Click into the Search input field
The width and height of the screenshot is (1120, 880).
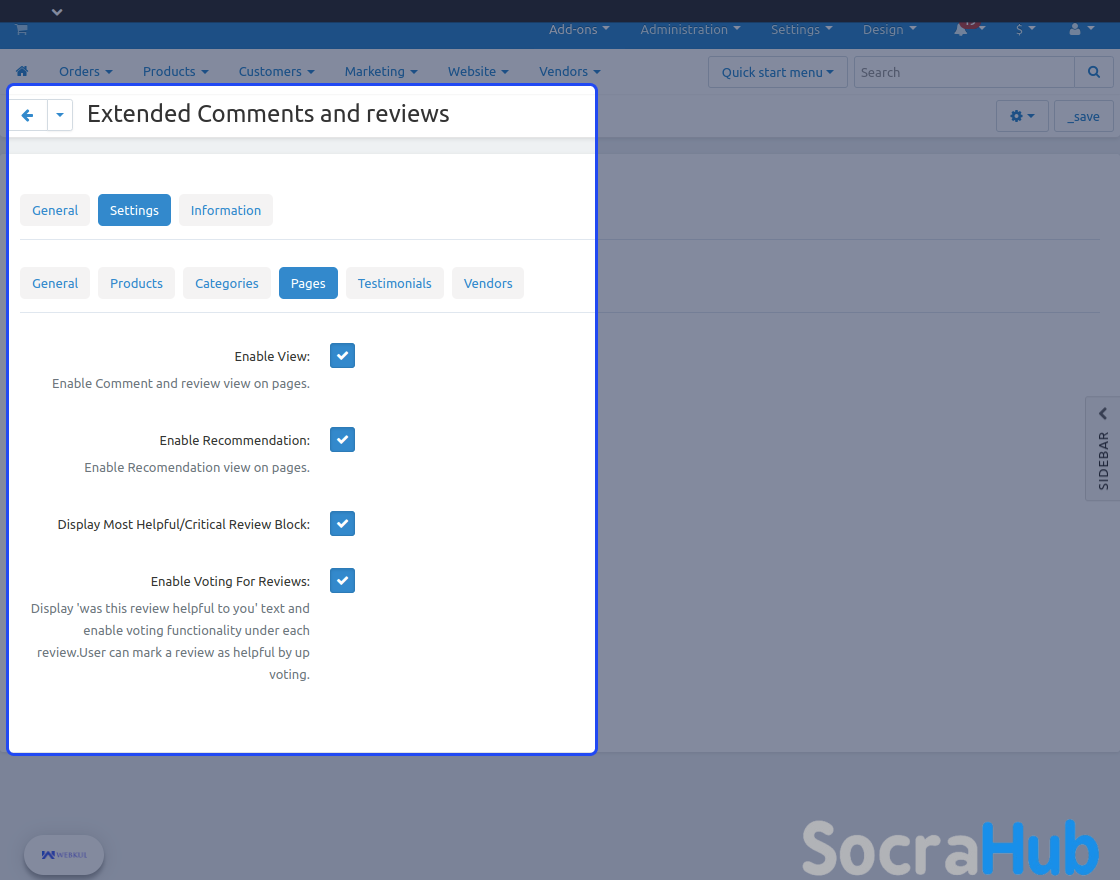click(x=963, y=72)
